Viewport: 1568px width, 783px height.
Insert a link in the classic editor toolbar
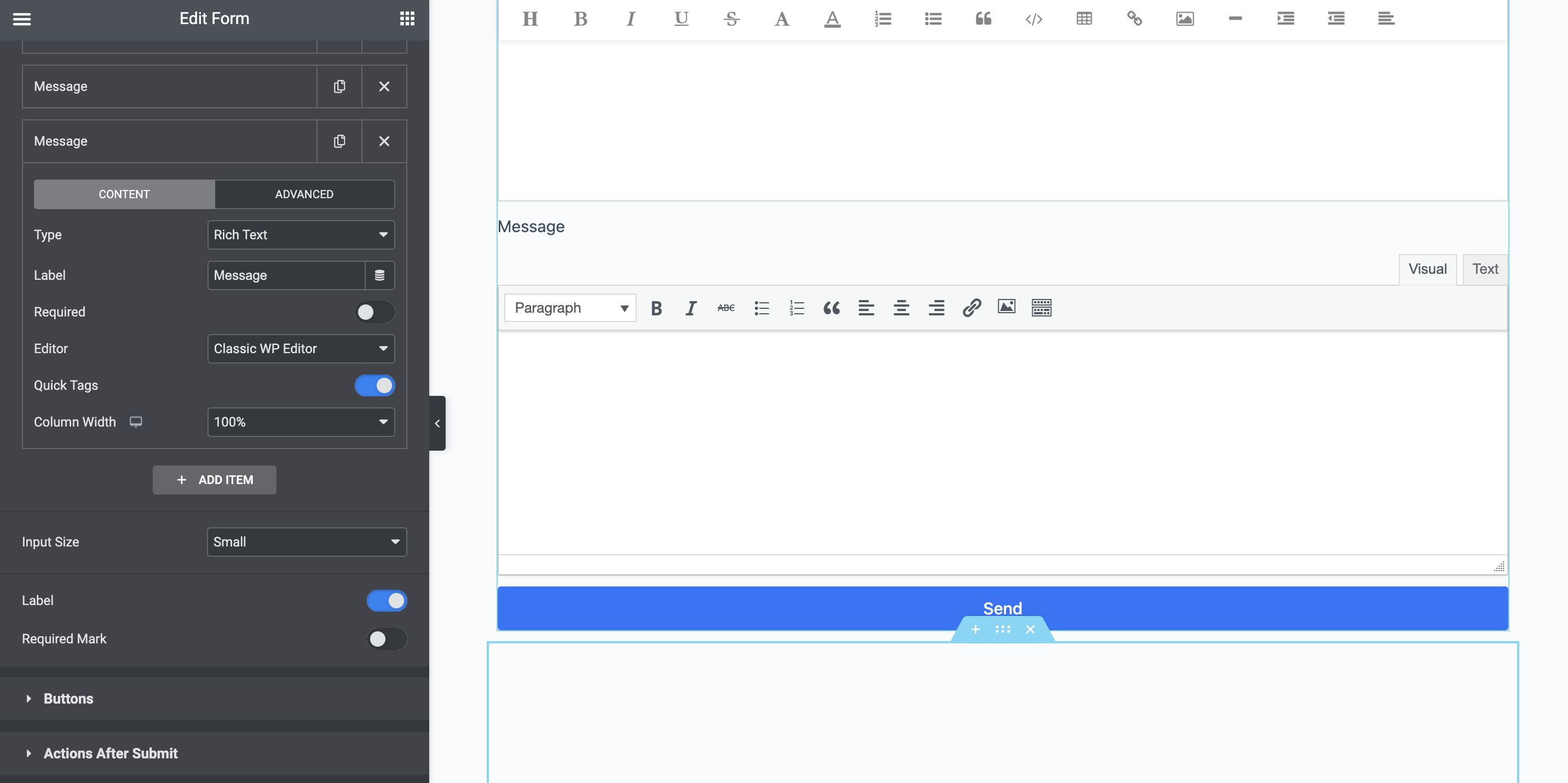click(971, 308)
